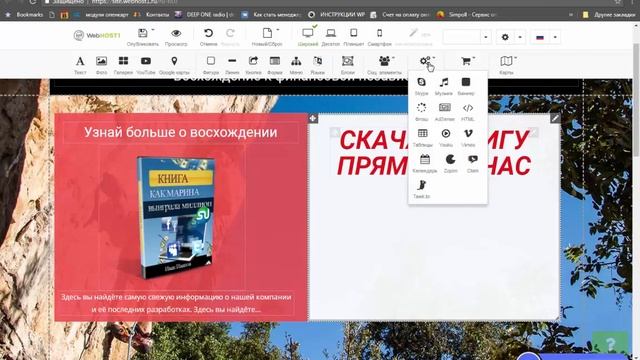Insert a Form element
The width and height of the screenshot is (640, 360).
point(275,64)
